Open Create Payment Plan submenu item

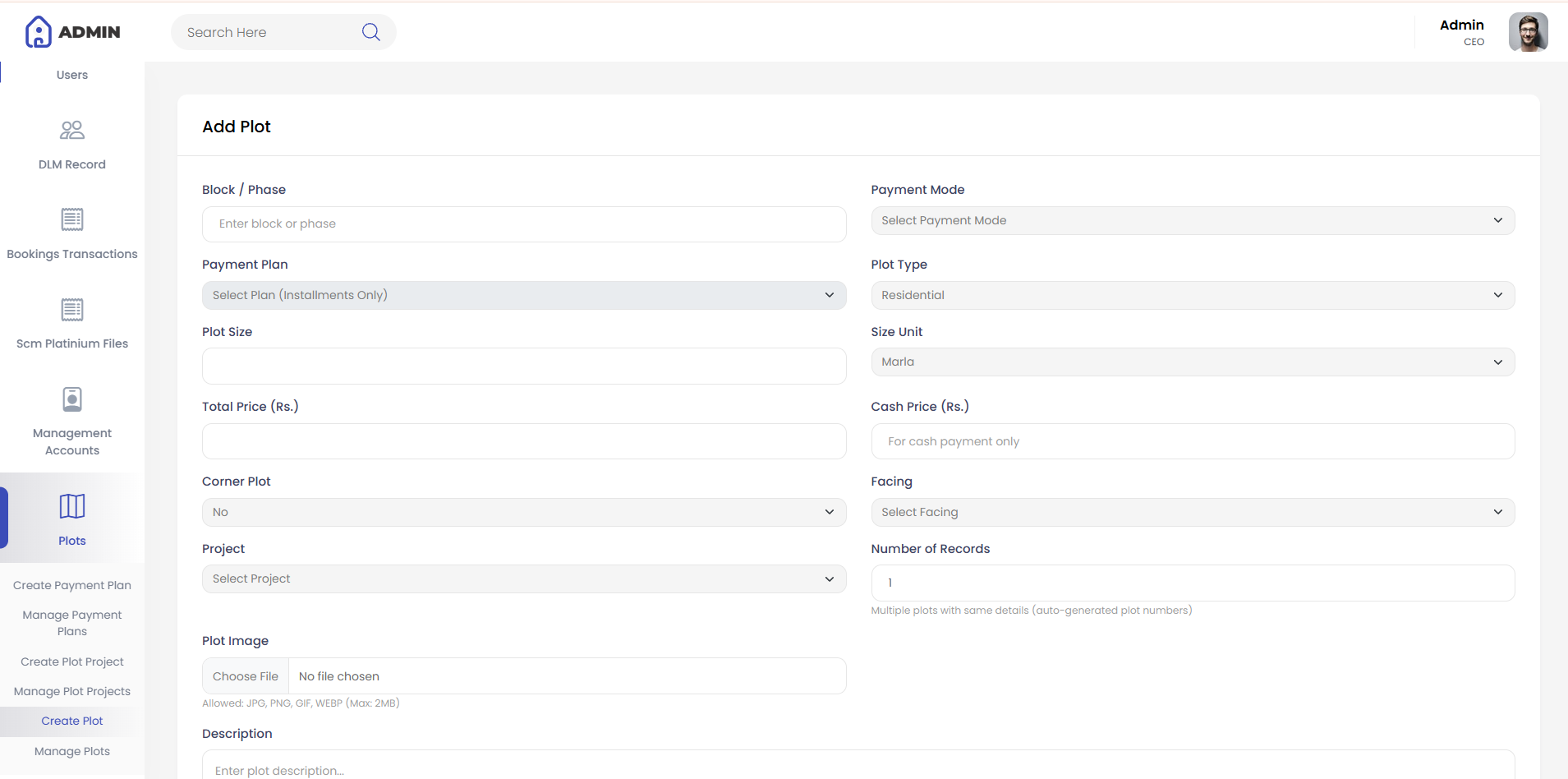(72, 585)
